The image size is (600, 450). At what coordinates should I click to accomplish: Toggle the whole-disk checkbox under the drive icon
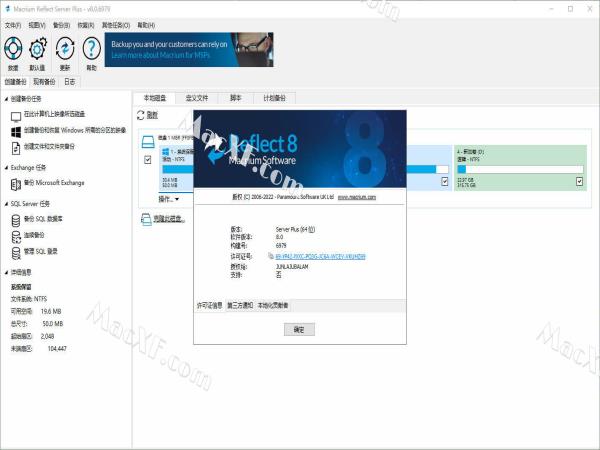148,160
